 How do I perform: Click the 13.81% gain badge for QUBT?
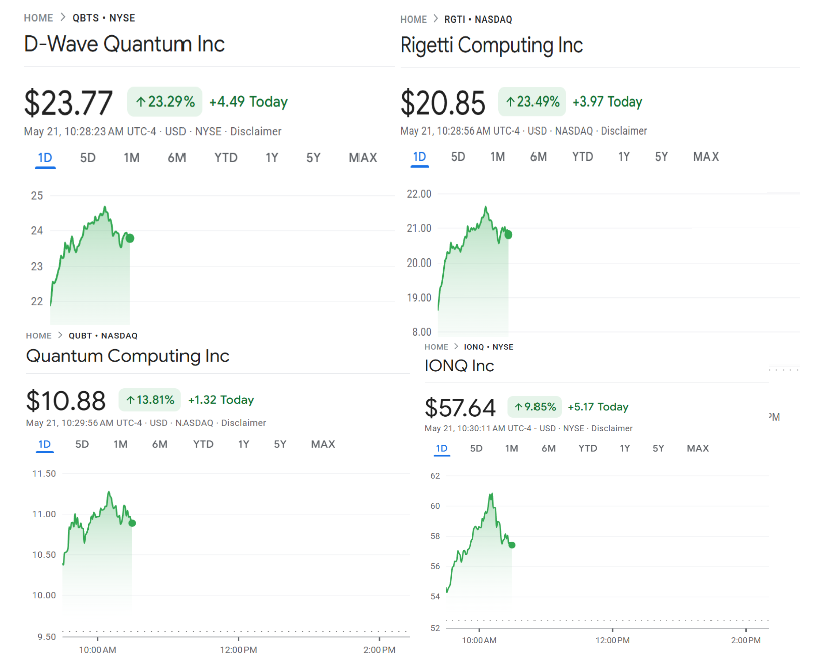pos(150,400)
